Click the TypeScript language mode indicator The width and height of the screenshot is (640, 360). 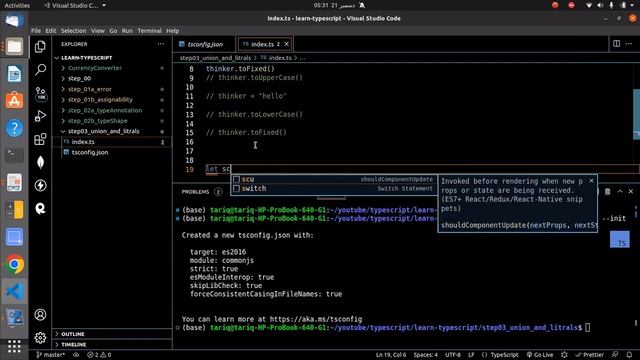tap(504, 355)
